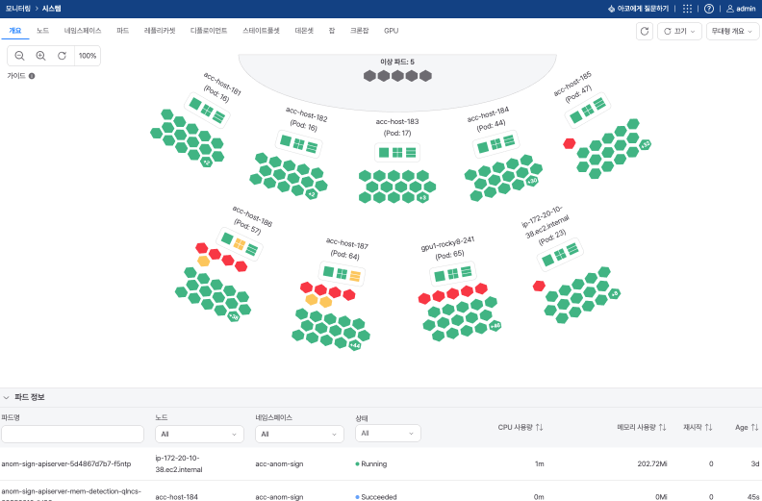Zoom in the node topology view
This screenshot has width=762, height=501.
coord(41,56)
